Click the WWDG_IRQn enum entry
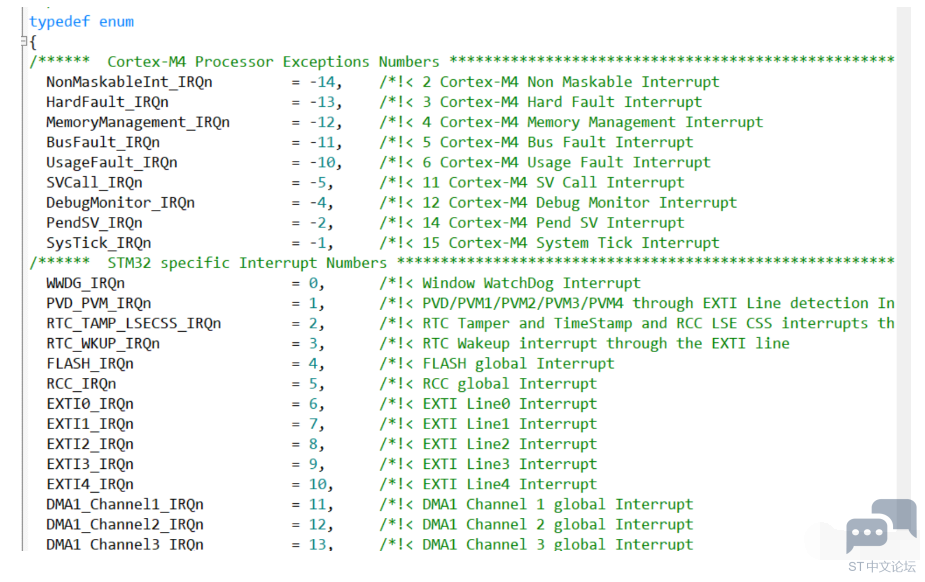The width and height of the screenshot is (925, 582). (86, 283)
